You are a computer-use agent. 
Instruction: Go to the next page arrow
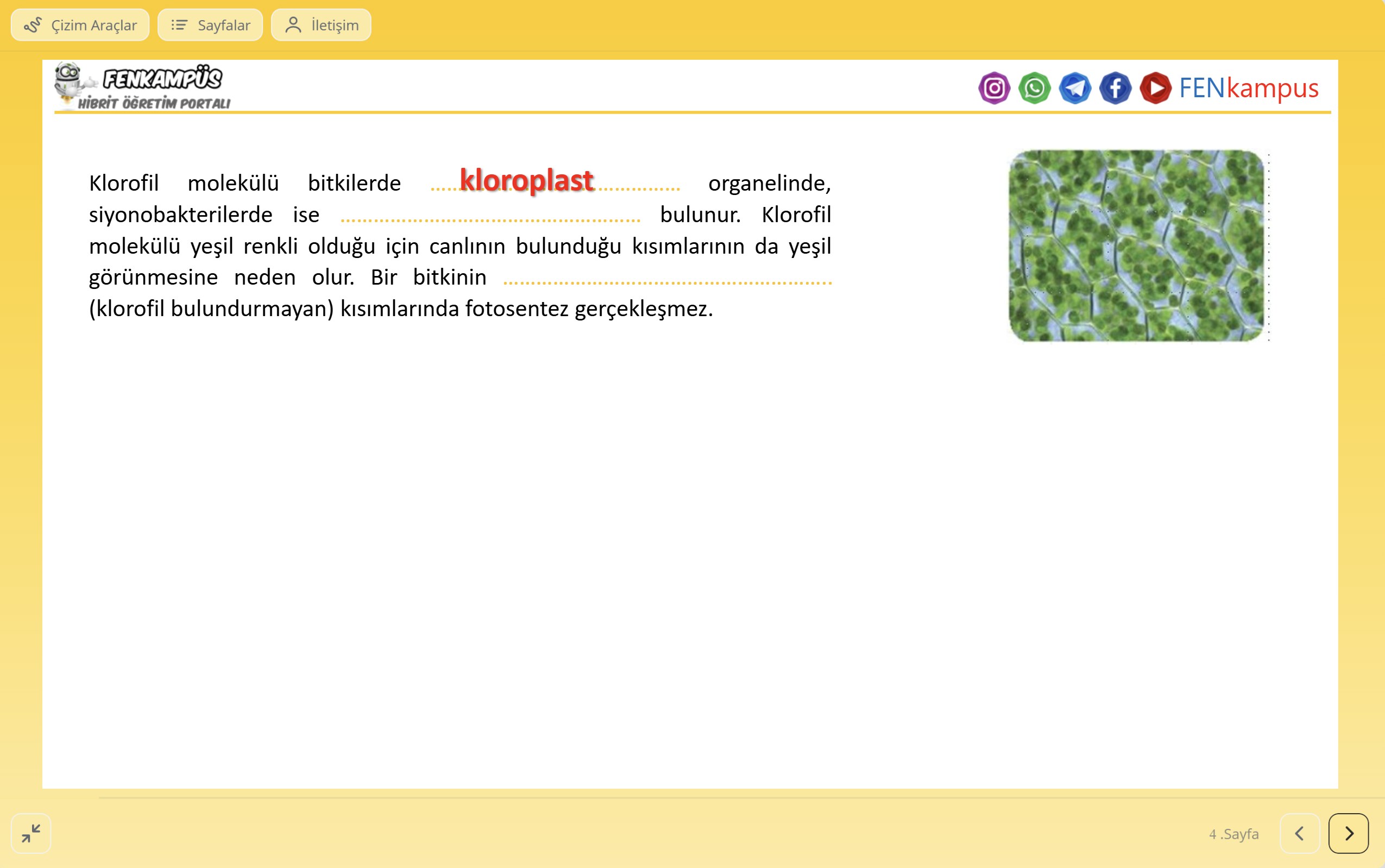[x=1348, y=834]
